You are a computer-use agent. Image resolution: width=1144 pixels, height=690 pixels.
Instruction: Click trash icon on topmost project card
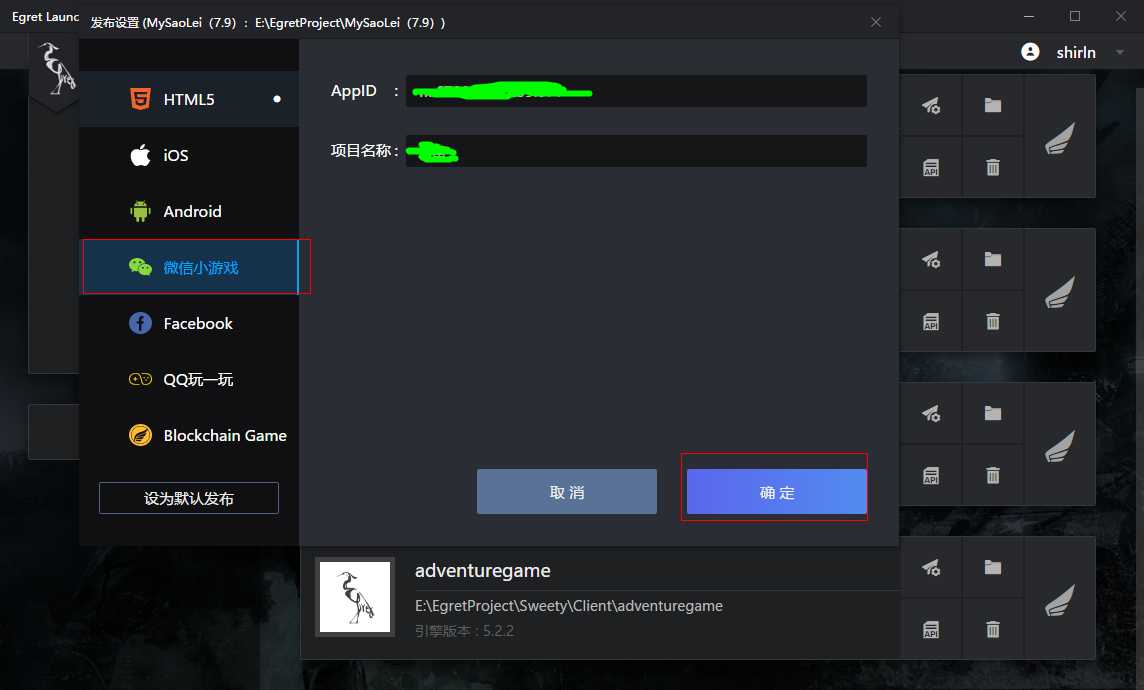click(993, 168)
